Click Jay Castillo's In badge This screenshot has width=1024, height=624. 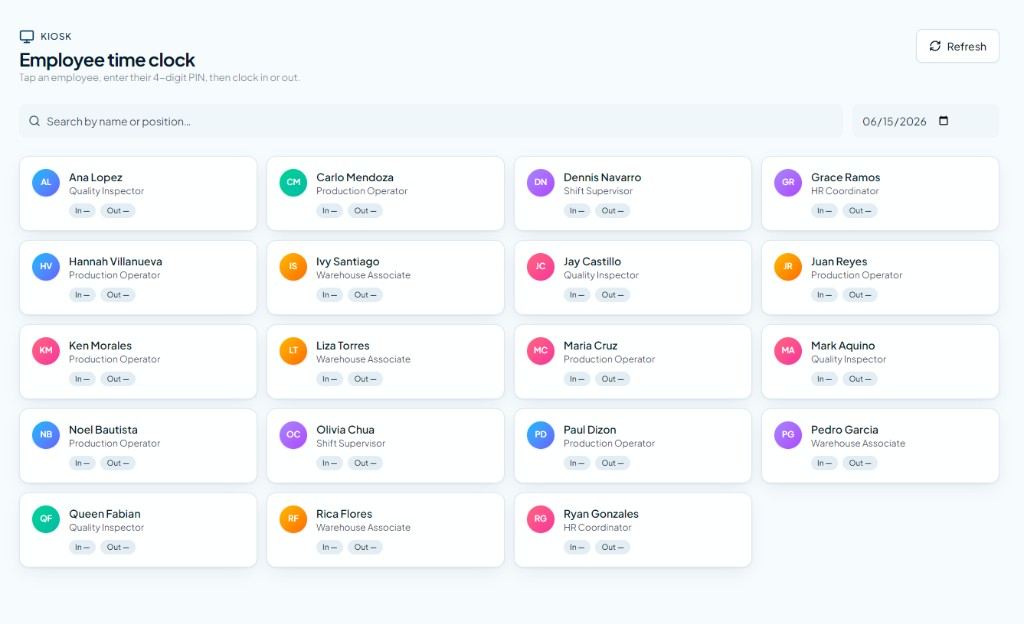tap(577, 295)
